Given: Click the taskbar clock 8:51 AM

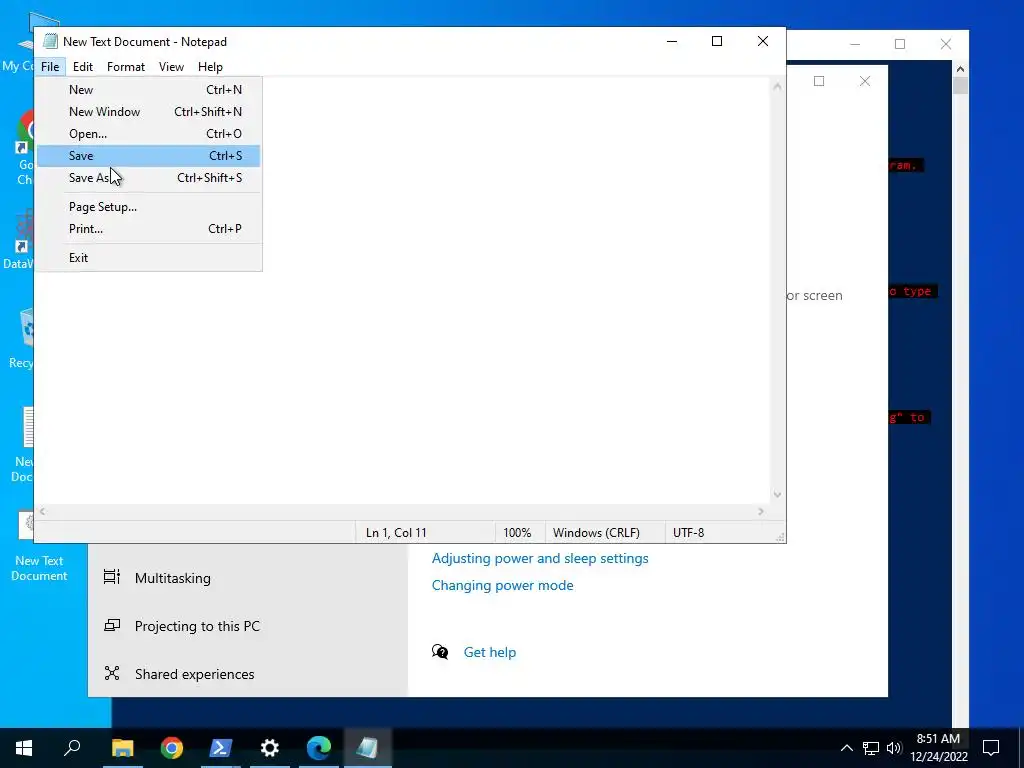Looking at the screenshot, I should pos(938,739).
